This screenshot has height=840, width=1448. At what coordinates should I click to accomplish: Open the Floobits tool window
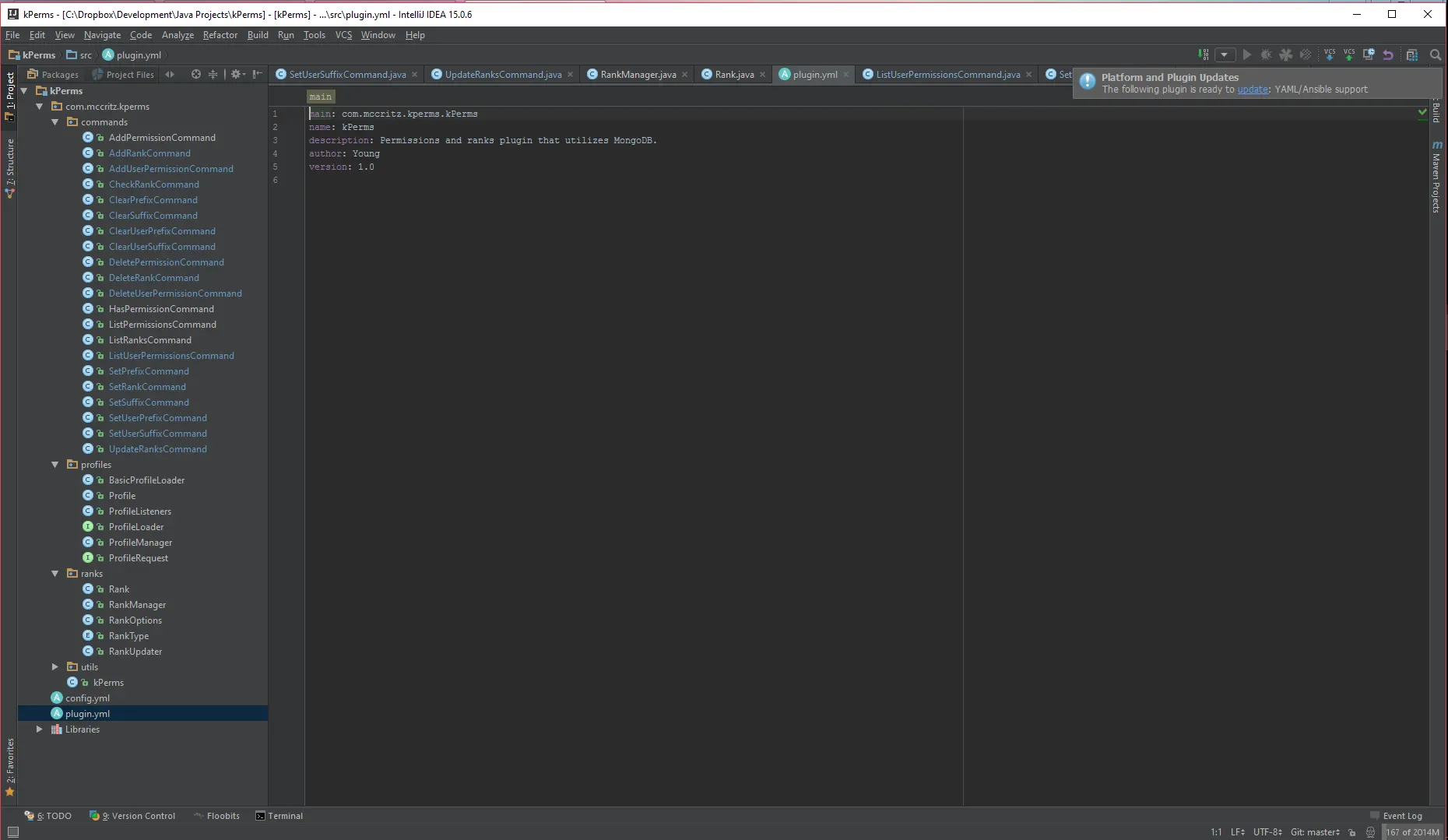coord(216,816)
